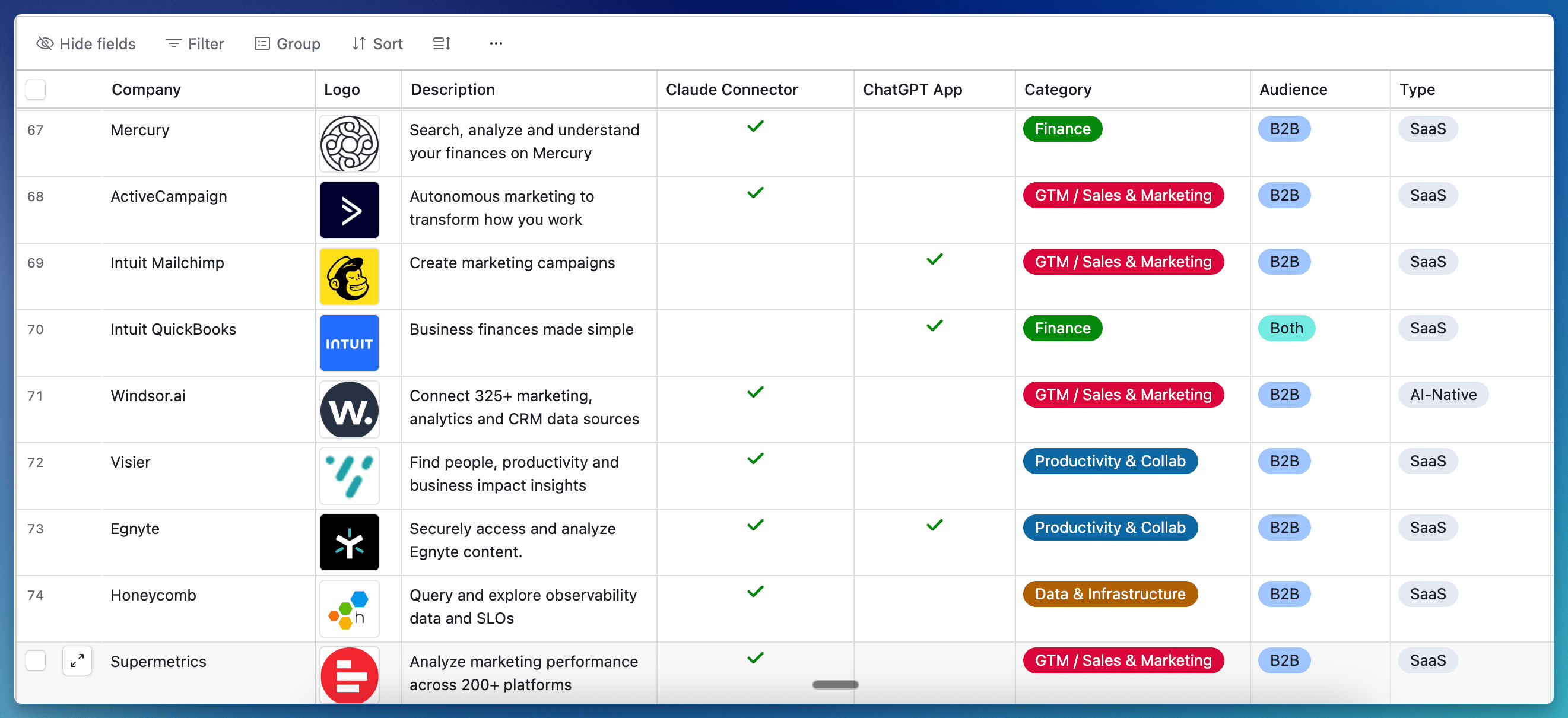The width and height of the screenshot is (1568, 718).
Task: Open the Sort options
Action: pyautogui.click(x=377, y=43)
